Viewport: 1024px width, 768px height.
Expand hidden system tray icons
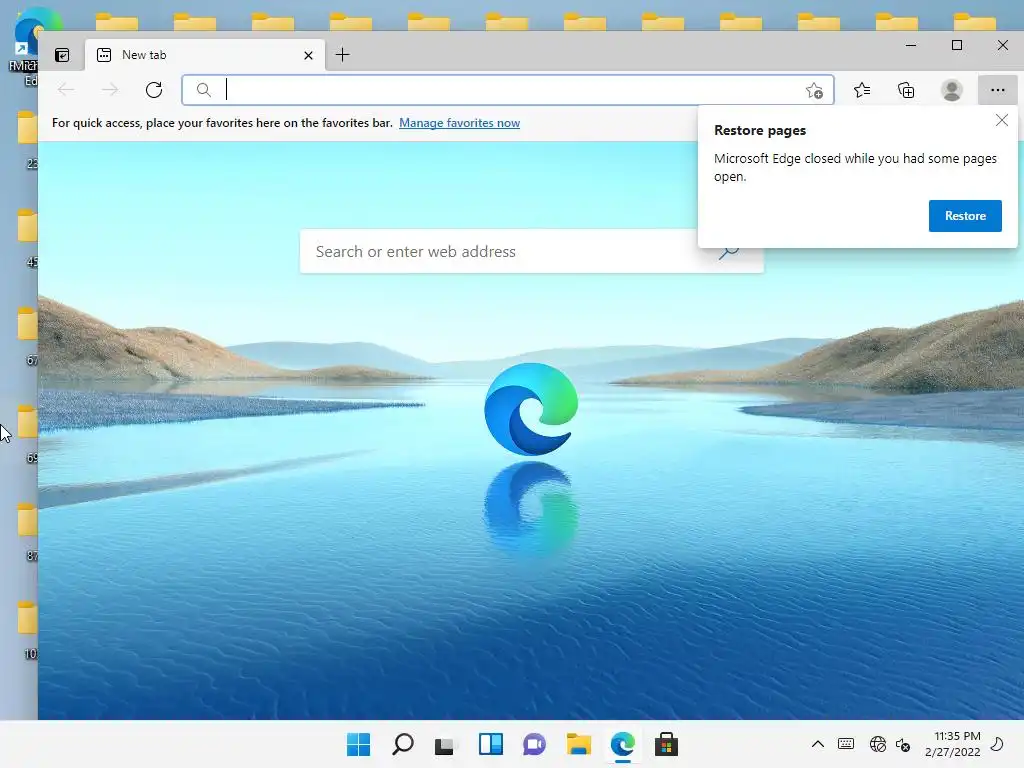pos(818,744)
